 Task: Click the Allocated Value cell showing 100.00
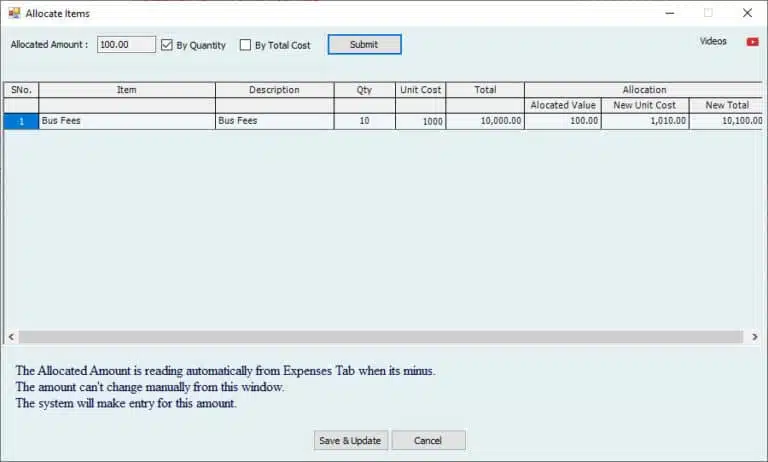coord(563,121)
